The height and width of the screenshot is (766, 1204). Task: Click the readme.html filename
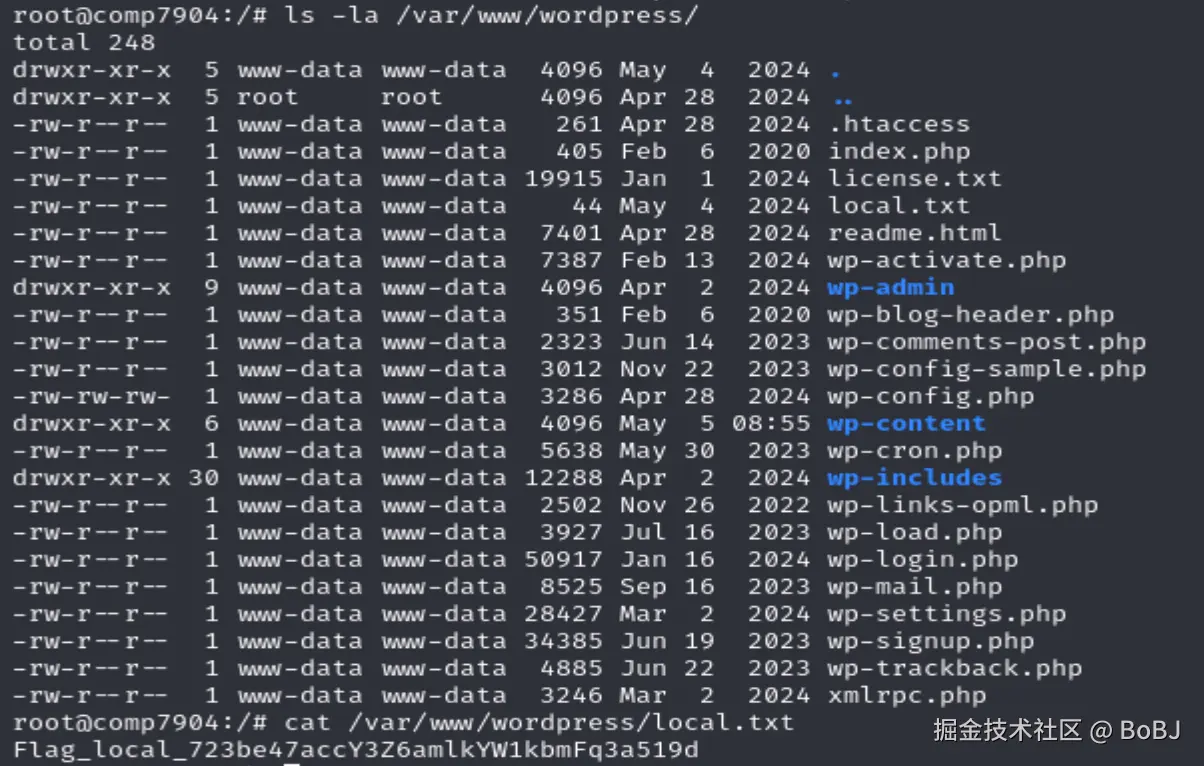point(914,233)
